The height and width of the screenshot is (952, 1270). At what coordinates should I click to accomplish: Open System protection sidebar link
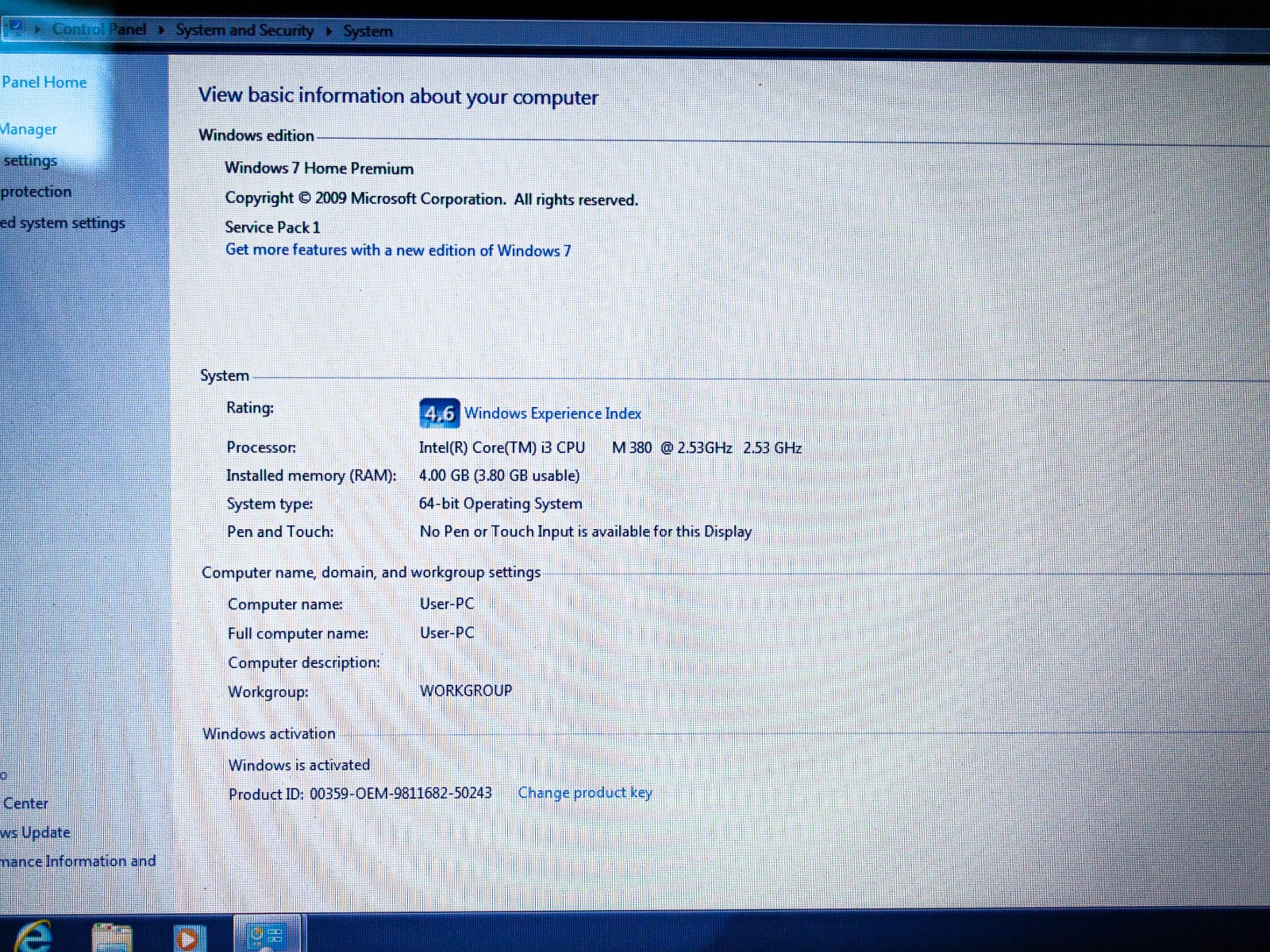click(x=36, y=191)
